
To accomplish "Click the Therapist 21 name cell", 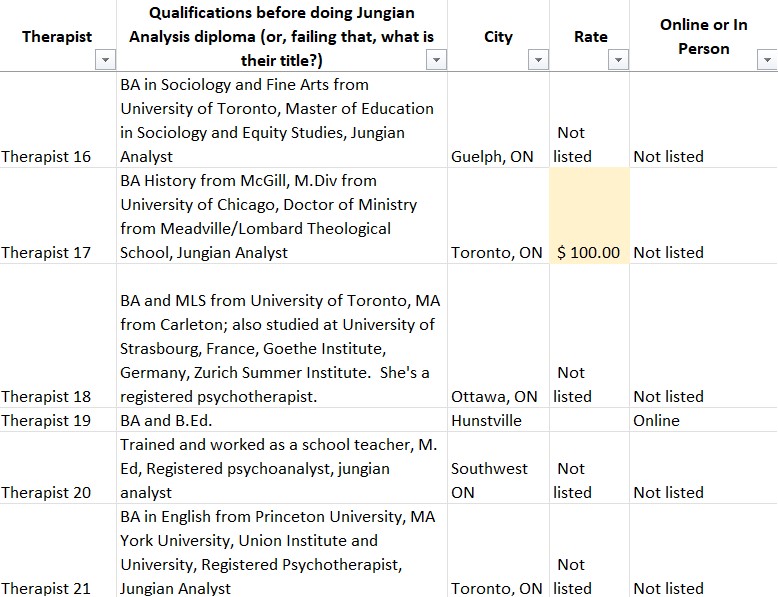I will coord(46,588).
